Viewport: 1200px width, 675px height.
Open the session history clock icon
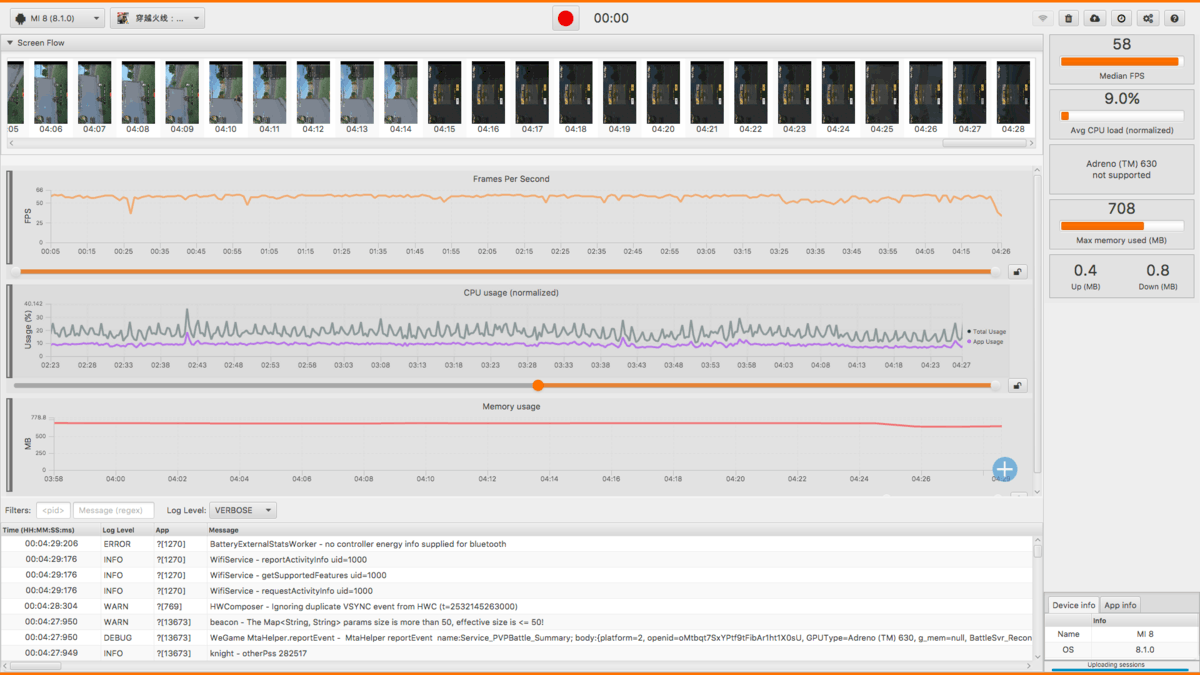1121,19
